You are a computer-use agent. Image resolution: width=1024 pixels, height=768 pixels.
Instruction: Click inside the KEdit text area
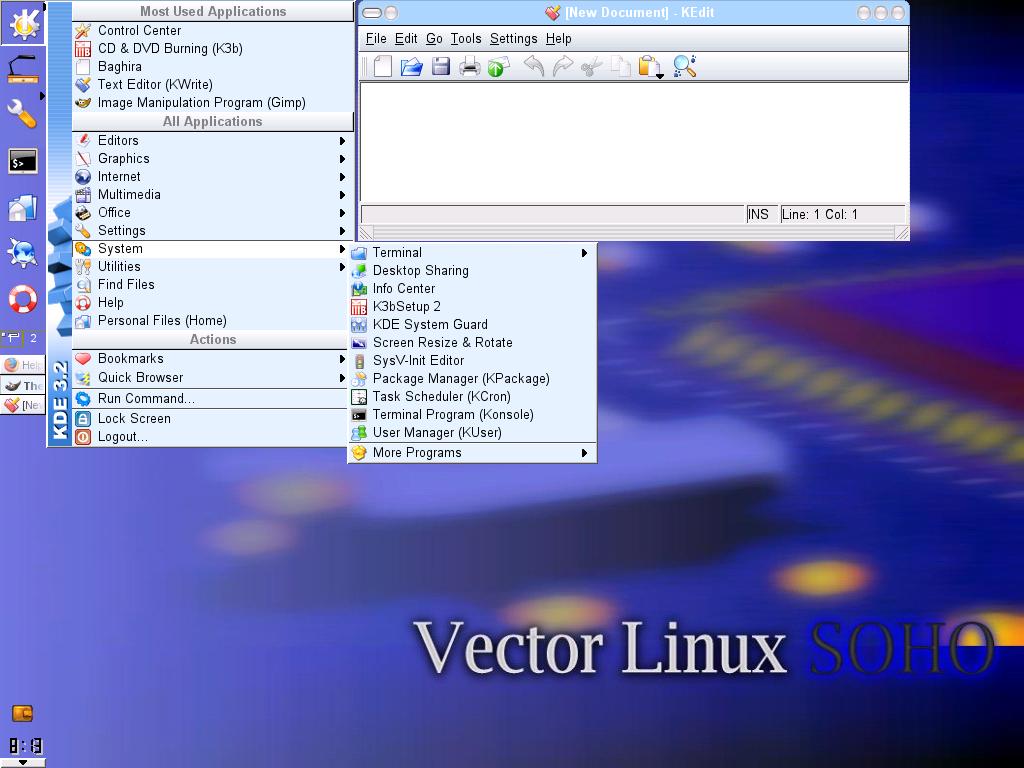pos(633,142)
